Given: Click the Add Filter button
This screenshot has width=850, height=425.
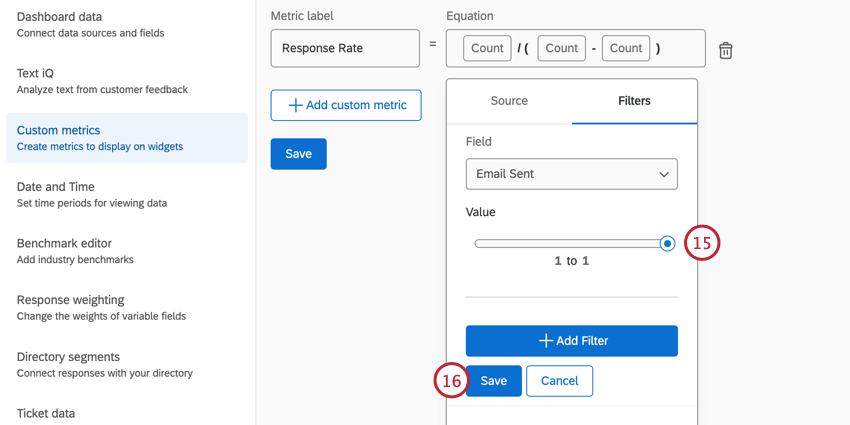Looking at the screenshot, I should point(571,341).
